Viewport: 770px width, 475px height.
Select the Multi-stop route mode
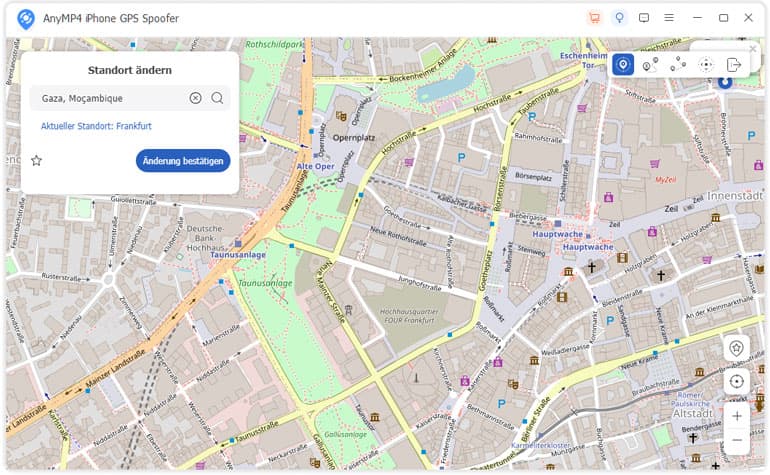pos(678,64)
